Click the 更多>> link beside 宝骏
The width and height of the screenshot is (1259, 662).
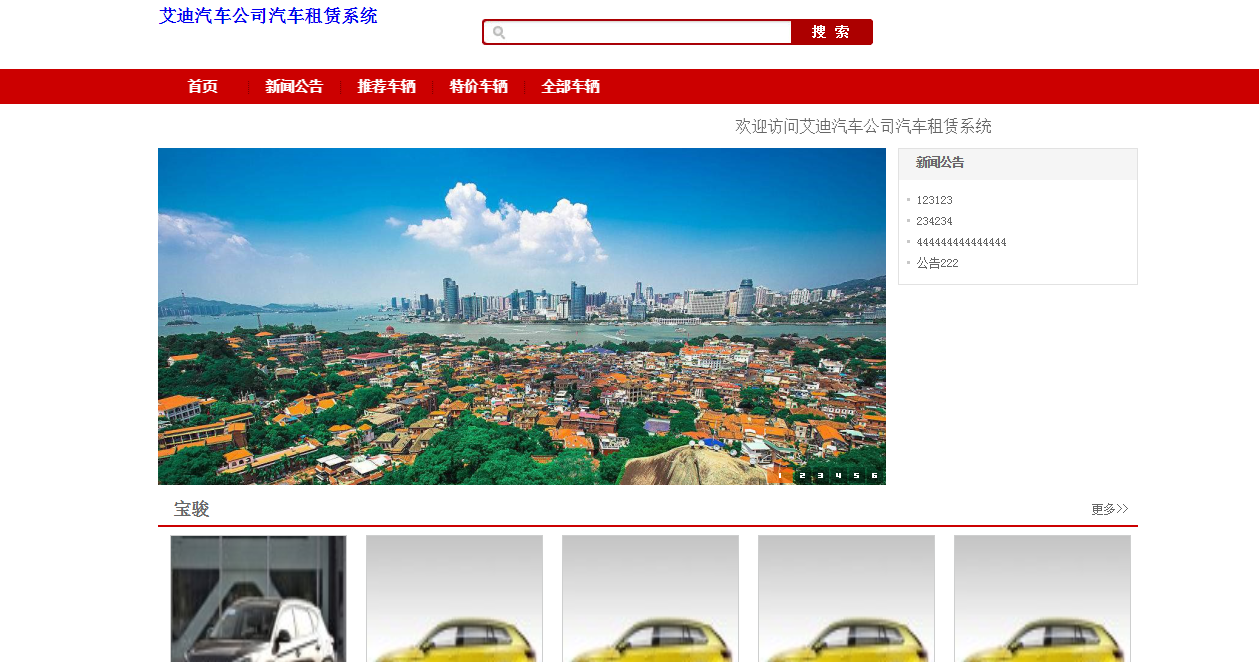point(1110,509)
